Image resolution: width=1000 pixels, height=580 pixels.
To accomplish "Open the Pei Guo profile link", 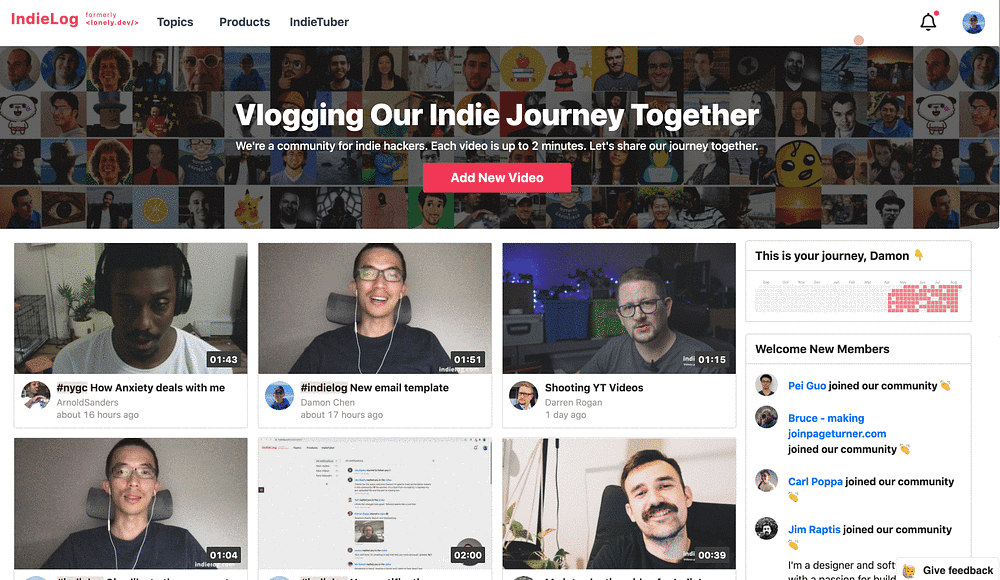I will point(807,385).
